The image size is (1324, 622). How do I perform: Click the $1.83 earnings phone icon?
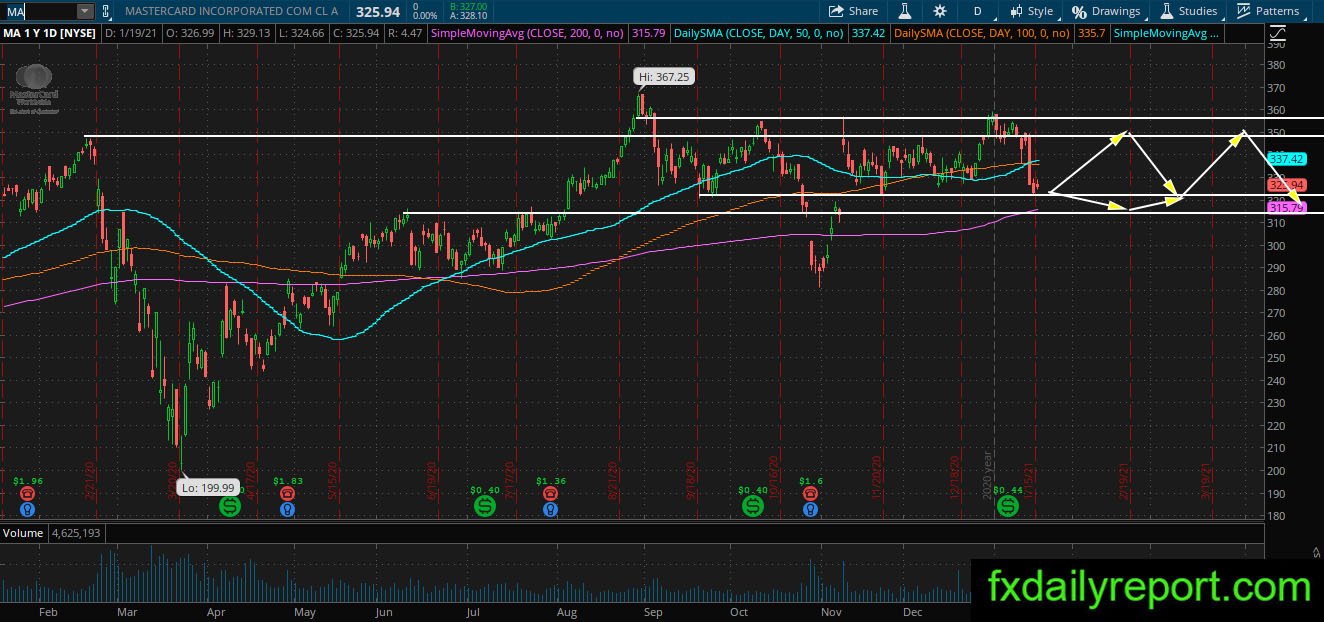click(287, 493)
